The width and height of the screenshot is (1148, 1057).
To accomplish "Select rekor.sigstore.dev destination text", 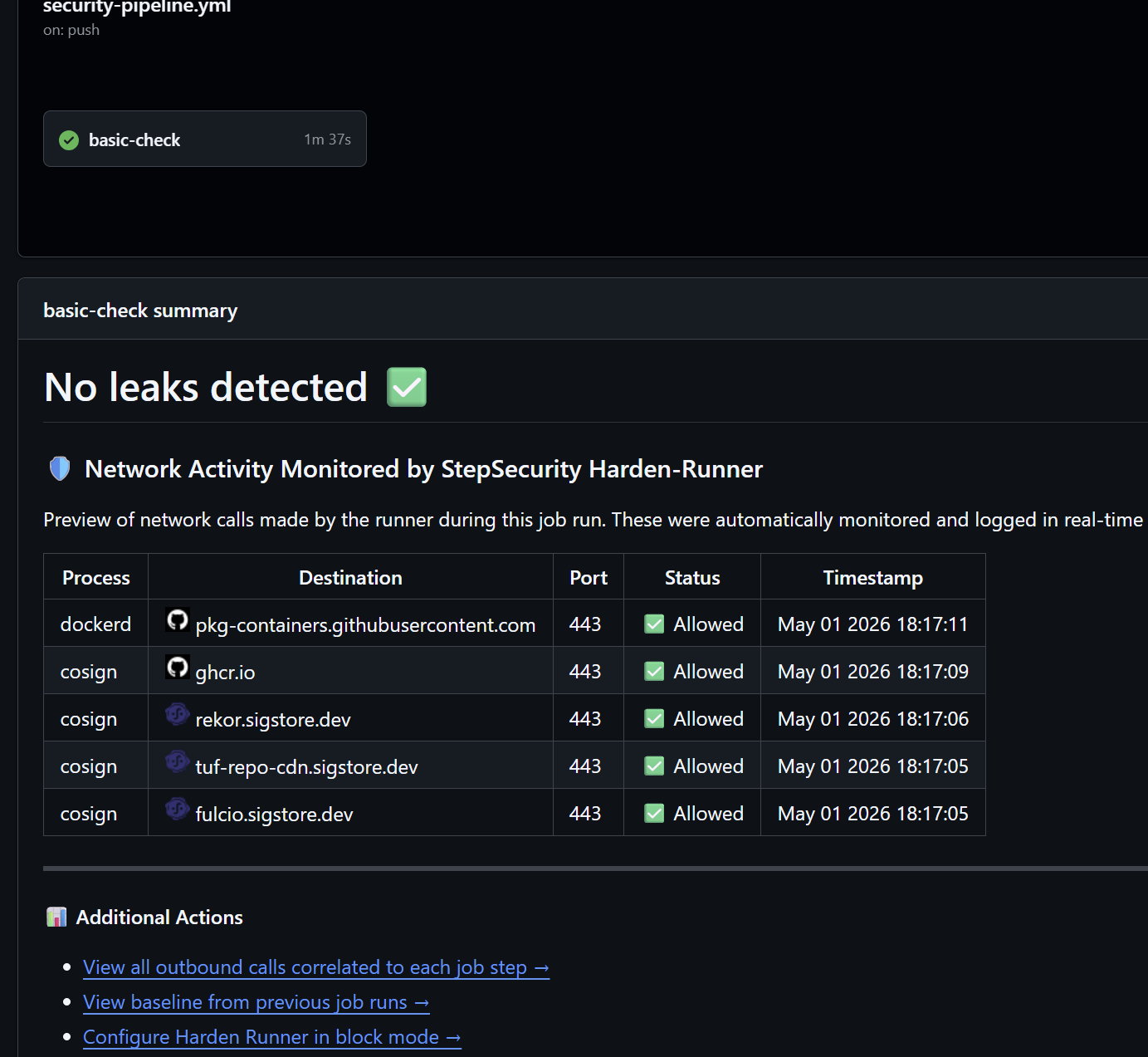I will pos(273,720).
